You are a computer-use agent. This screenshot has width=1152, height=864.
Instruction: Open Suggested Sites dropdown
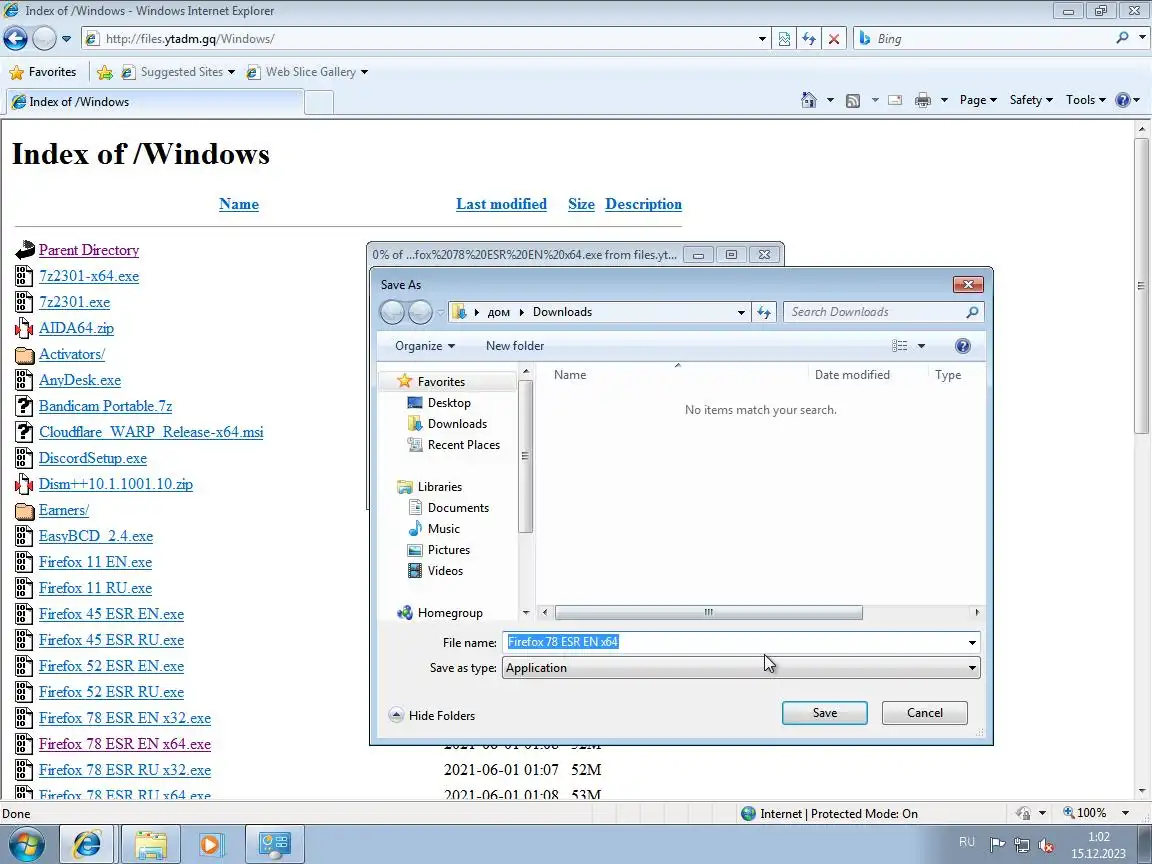click(231, 72)
